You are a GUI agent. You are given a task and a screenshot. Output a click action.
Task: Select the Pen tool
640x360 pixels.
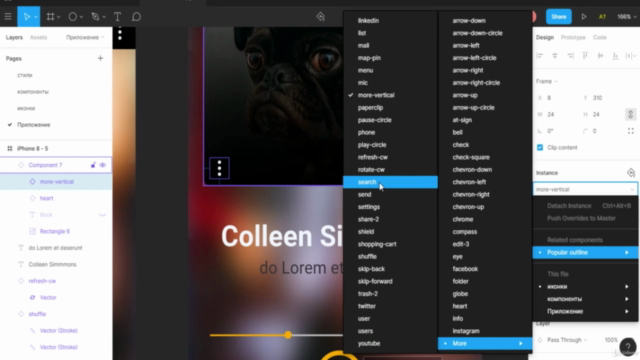pyautogui.click(x=95, y=17)
